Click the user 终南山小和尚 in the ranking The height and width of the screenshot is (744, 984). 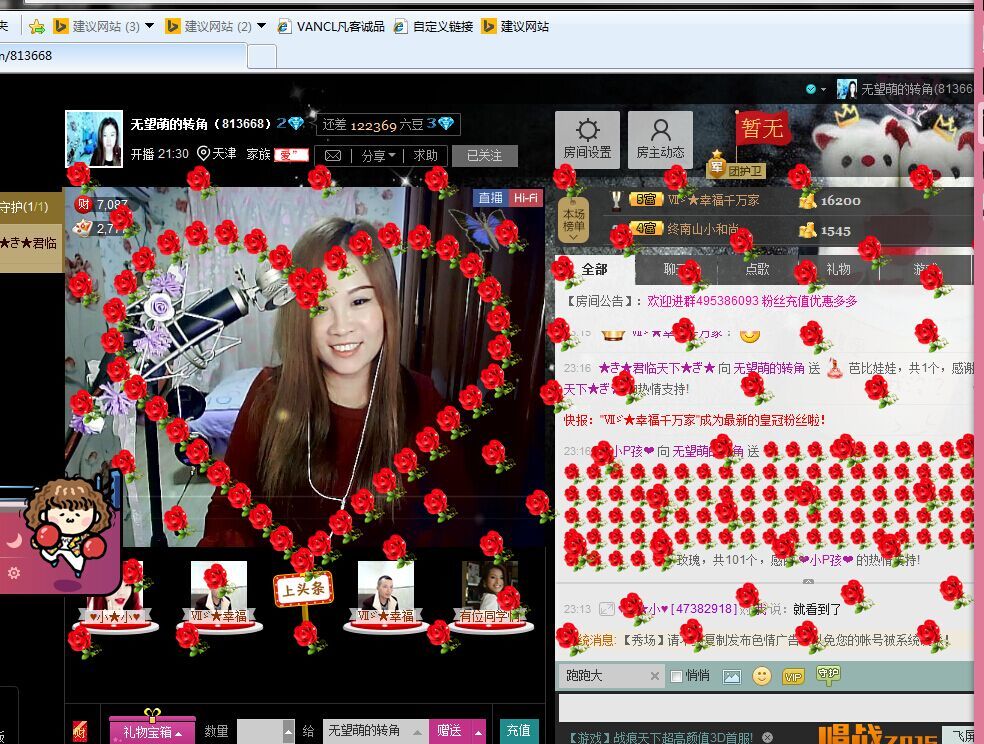703,229
